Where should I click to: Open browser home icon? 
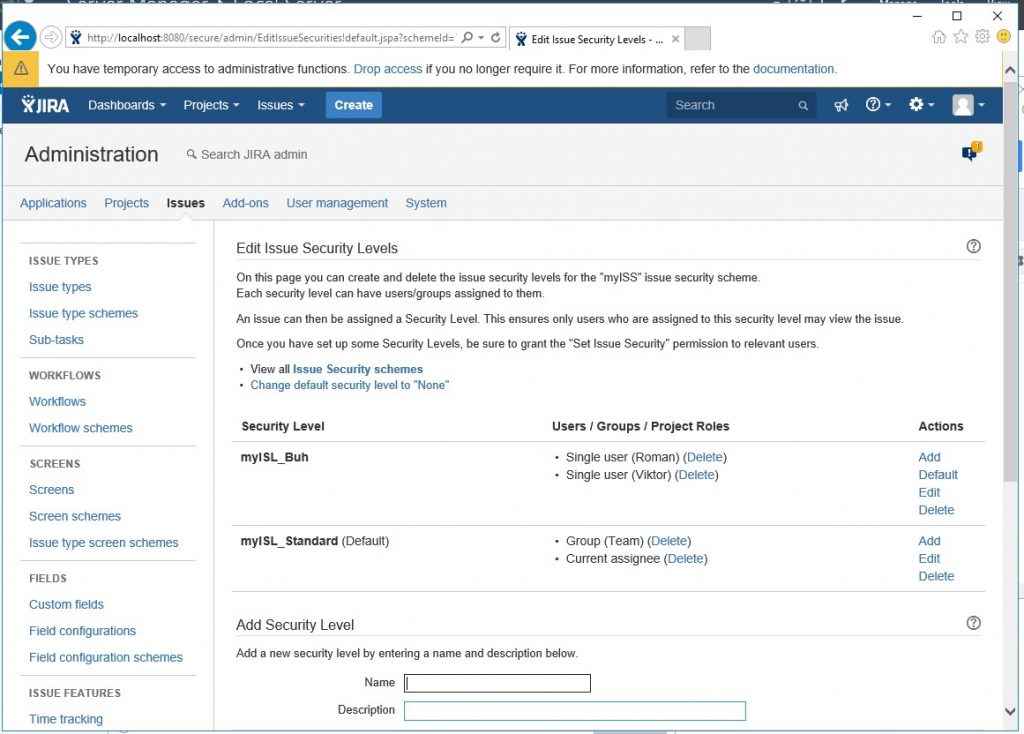[938, 37]
